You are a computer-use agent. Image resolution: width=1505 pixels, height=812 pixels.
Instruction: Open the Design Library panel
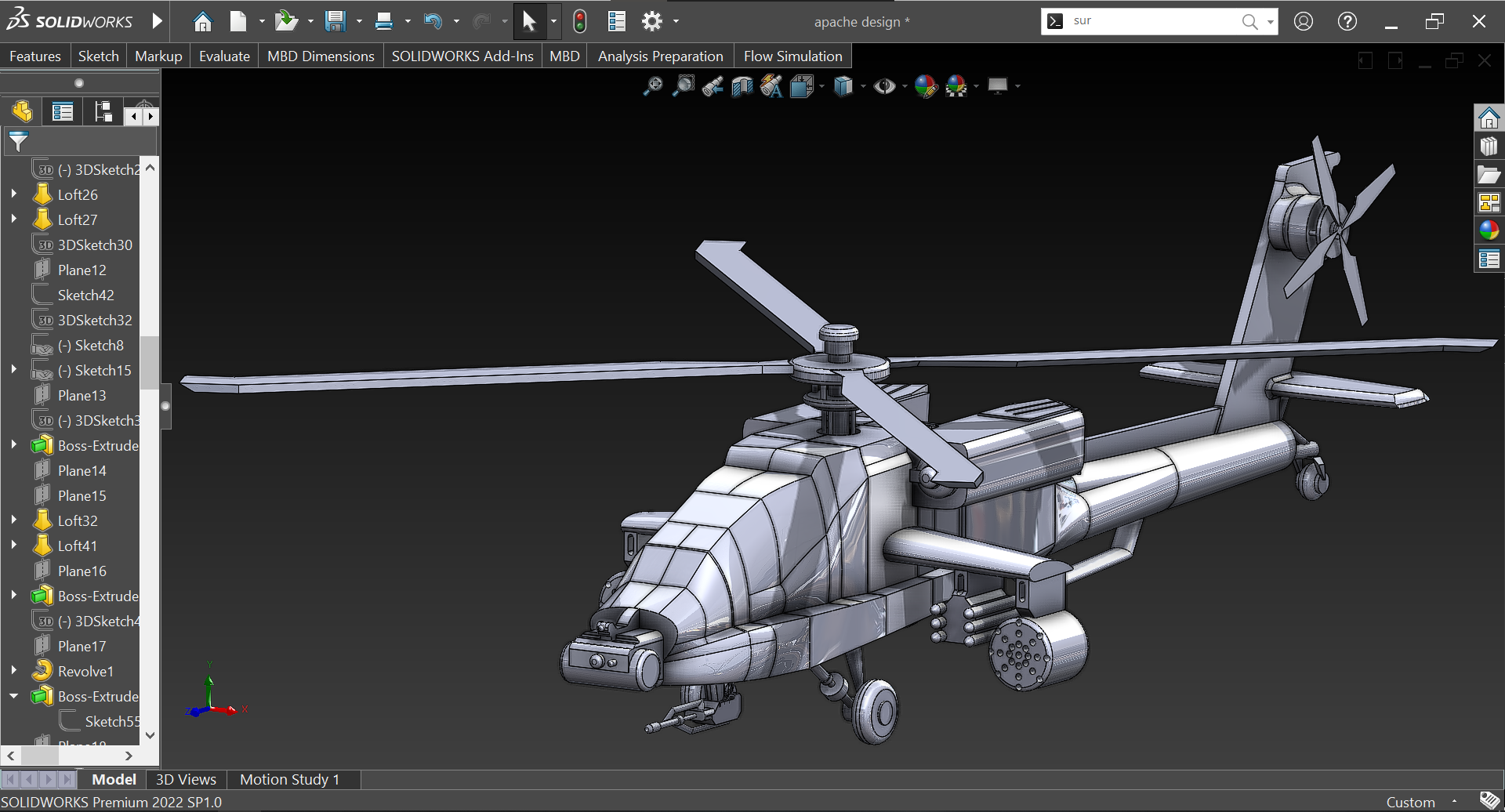click(x=1489, y=146)
